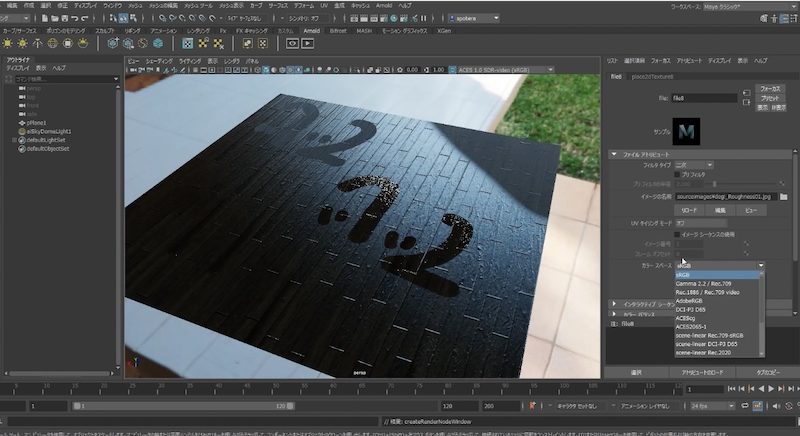Screen dimensions: 800x436
Task: Click the file node name input field
Action: pyautogui.click(x=702, y=99)
